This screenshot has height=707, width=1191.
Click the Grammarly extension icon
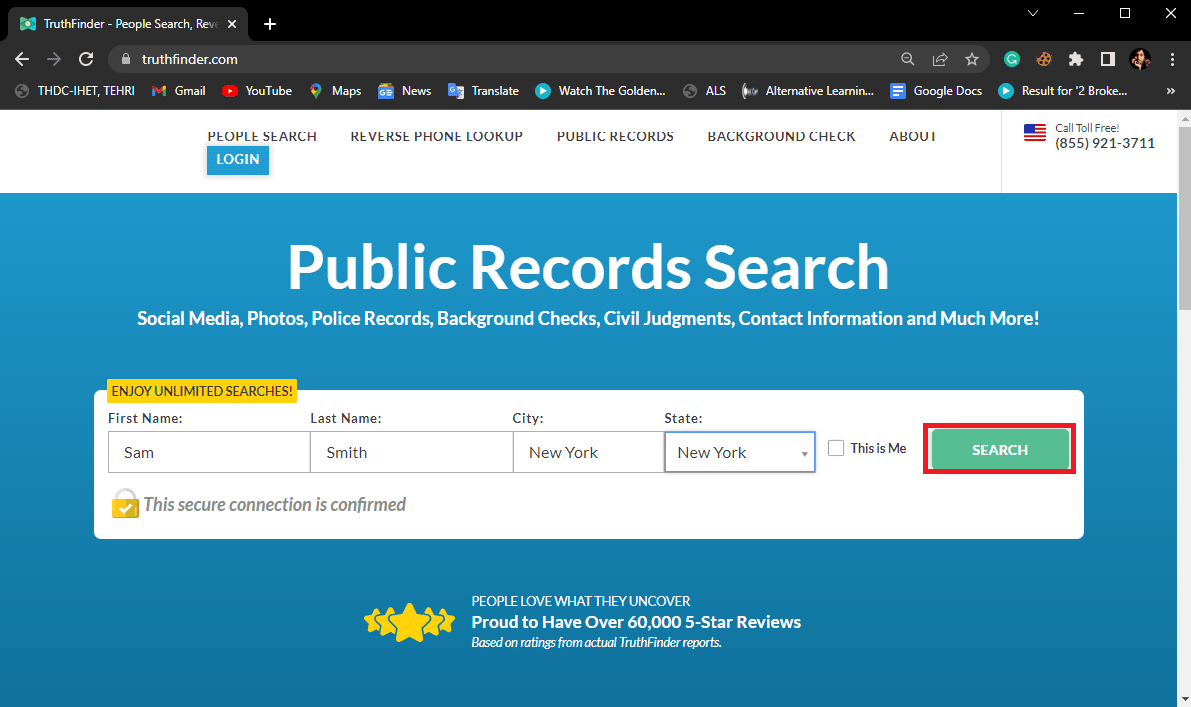coord(1011,59)
